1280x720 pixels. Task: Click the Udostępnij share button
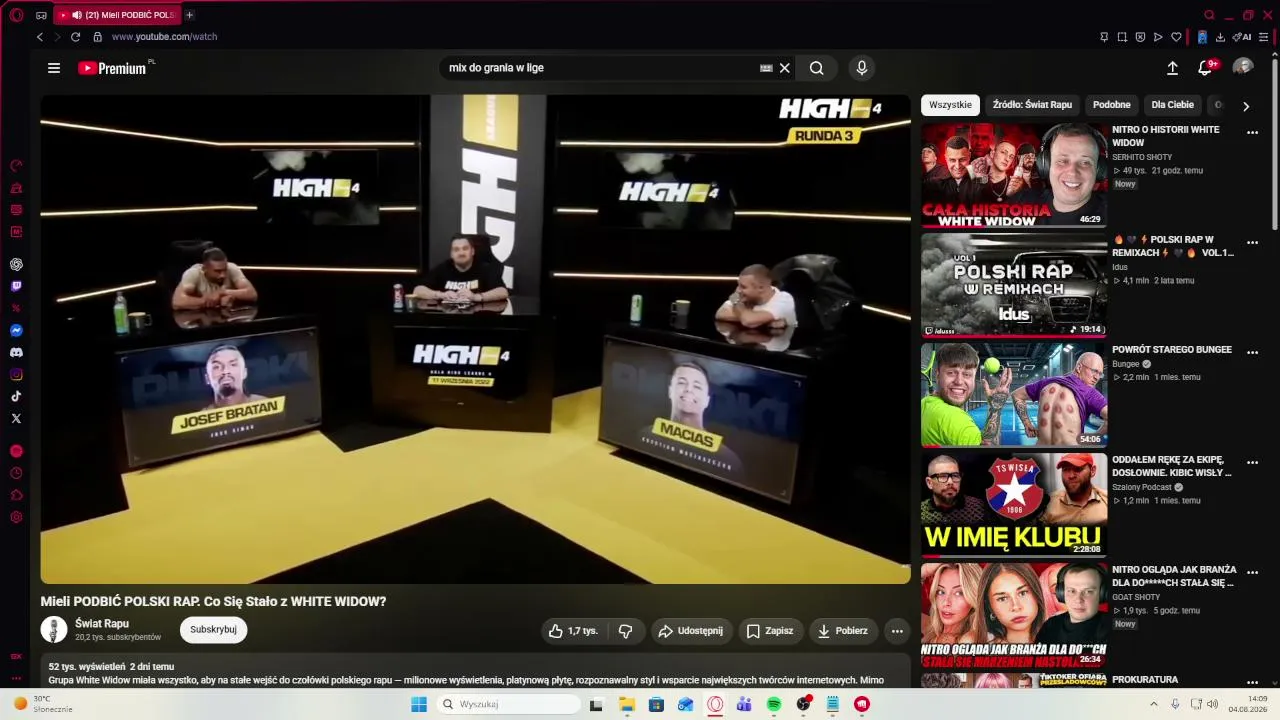pyautogui.click(x=690, y=631)
